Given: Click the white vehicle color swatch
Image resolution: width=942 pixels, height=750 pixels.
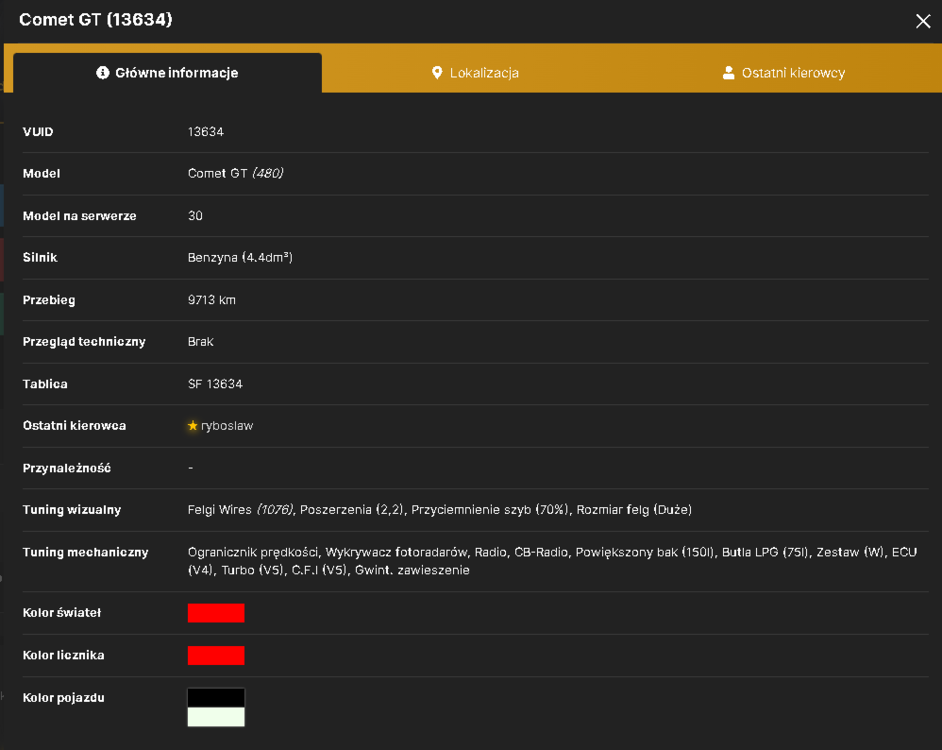Looking at the screenshot, I should tap(216, 717).
